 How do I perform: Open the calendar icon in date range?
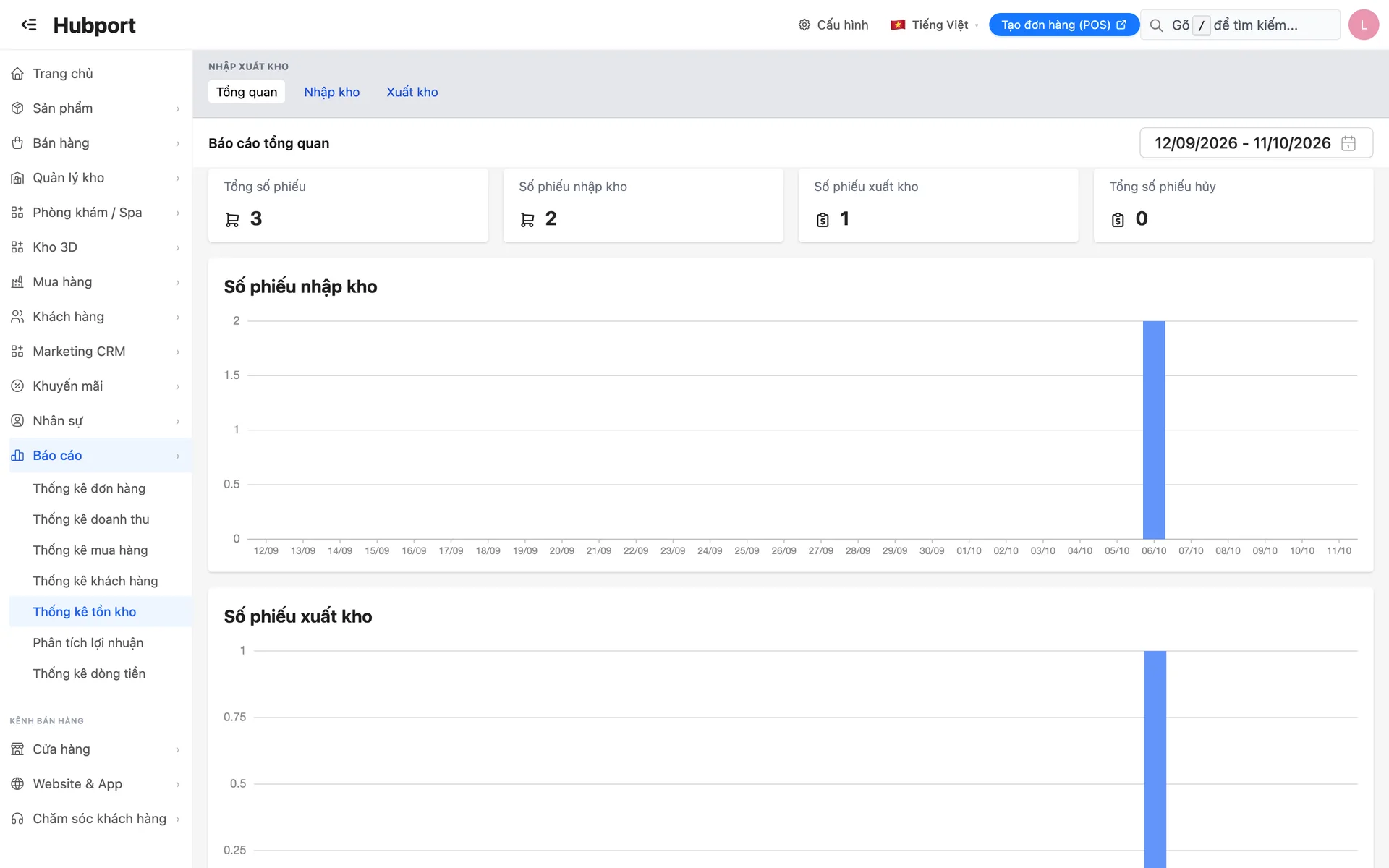click(x=1348, y=143)
